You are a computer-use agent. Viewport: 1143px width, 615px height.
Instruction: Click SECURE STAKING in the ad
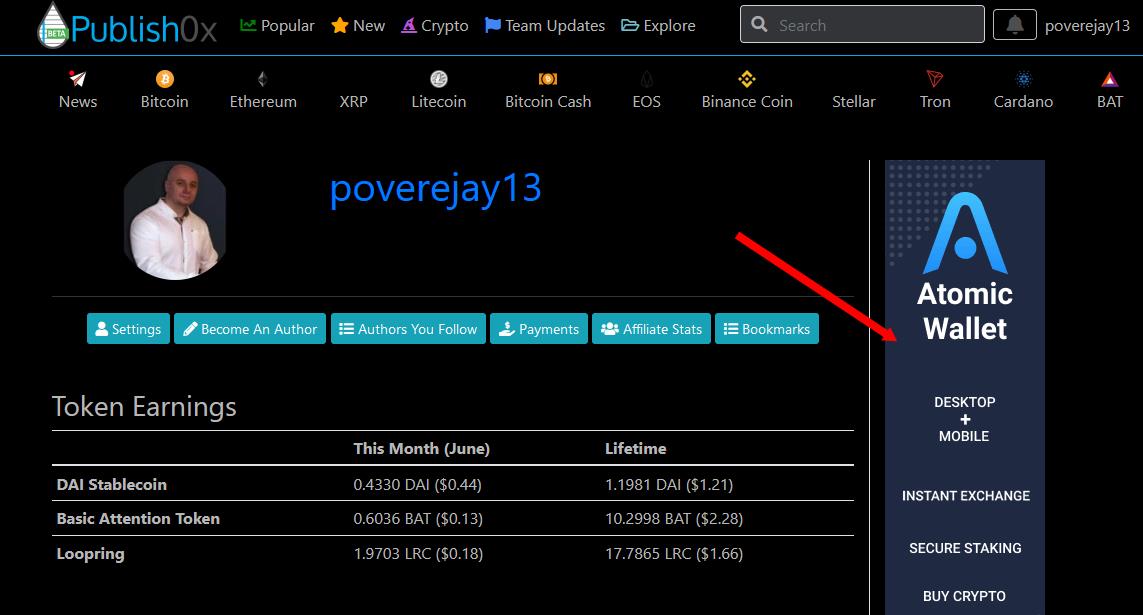tap(965, 548)
